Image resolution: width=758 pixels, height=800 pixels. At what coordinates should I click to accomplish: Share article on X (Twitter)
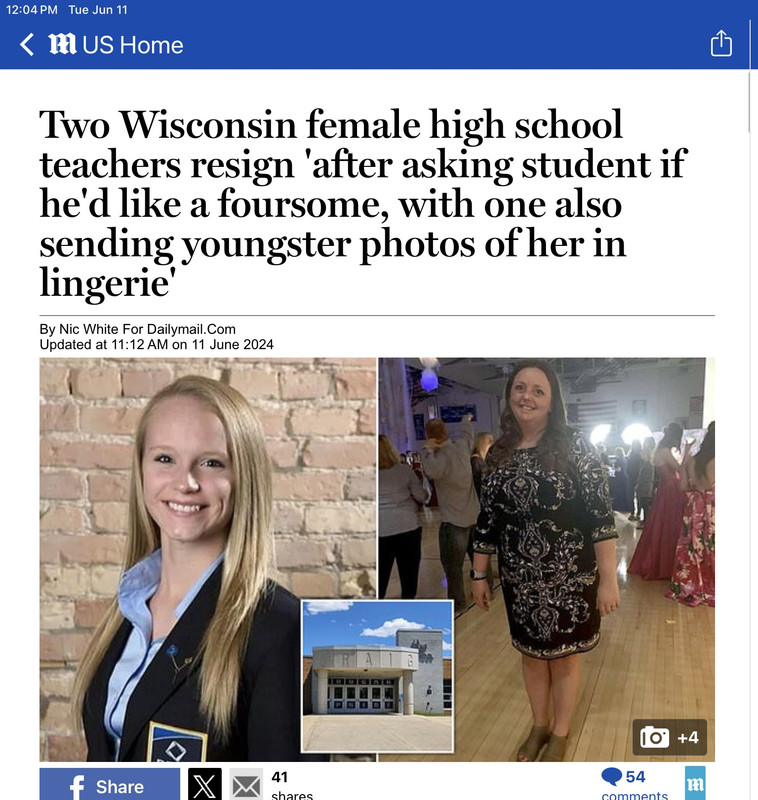coord(205,784)
